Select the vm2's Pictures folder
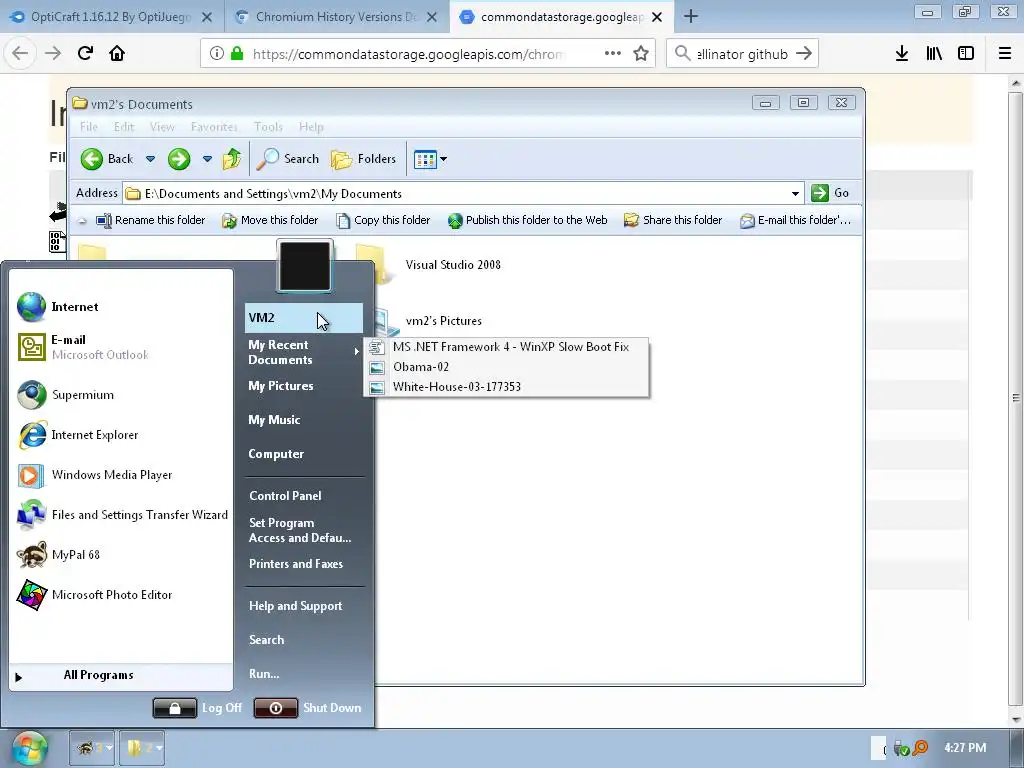Image resolution: width=1024 pixels, height=768 pixels. (443, 321)
